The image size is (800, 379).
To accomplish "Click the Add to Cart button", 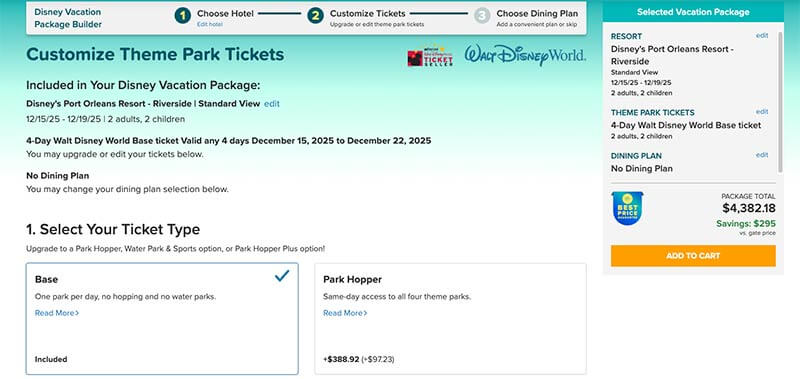I will coord(693,256).
